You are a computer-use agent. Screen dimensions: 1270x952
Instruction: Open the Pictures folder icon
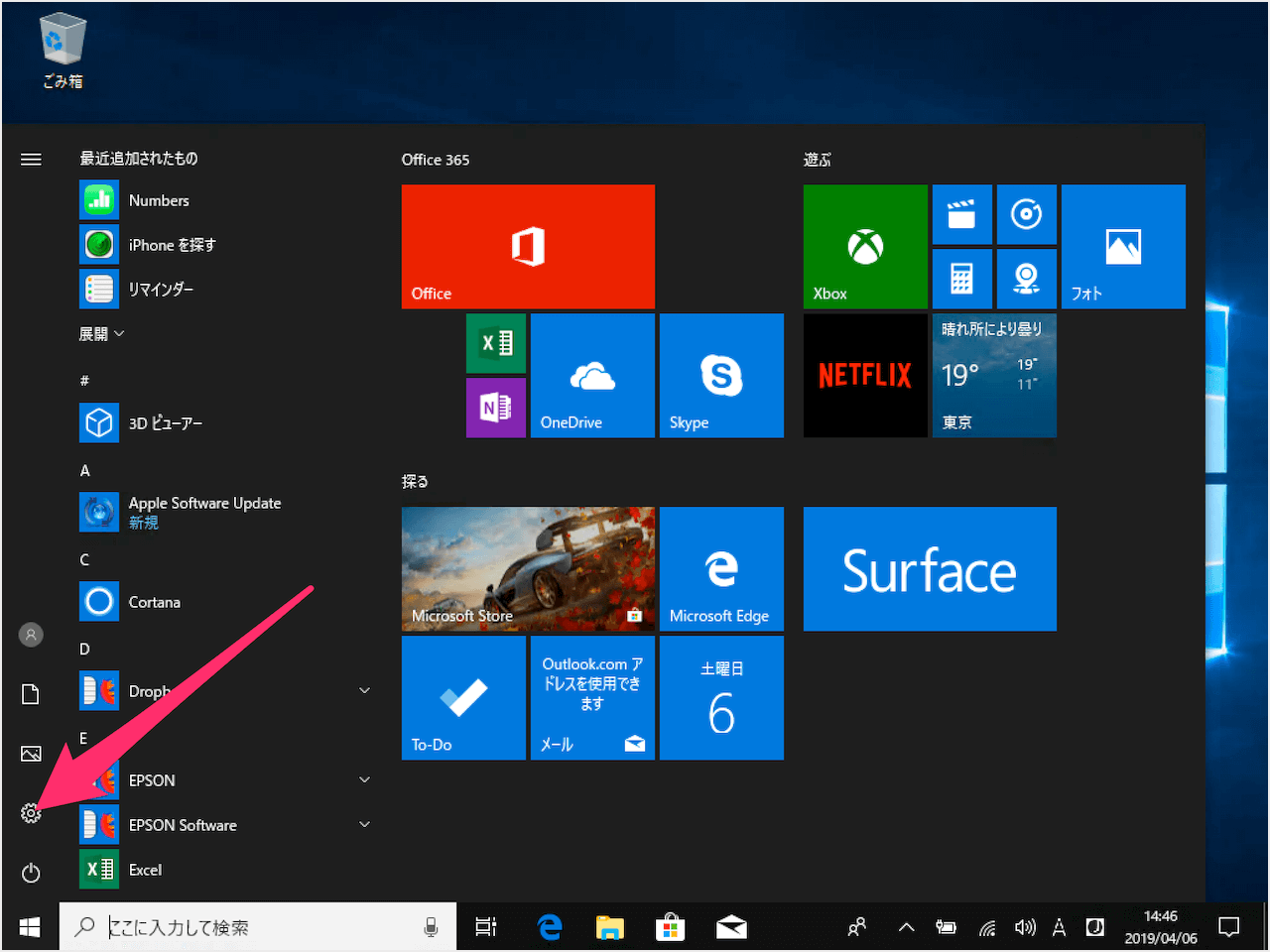tap(31, 754)
